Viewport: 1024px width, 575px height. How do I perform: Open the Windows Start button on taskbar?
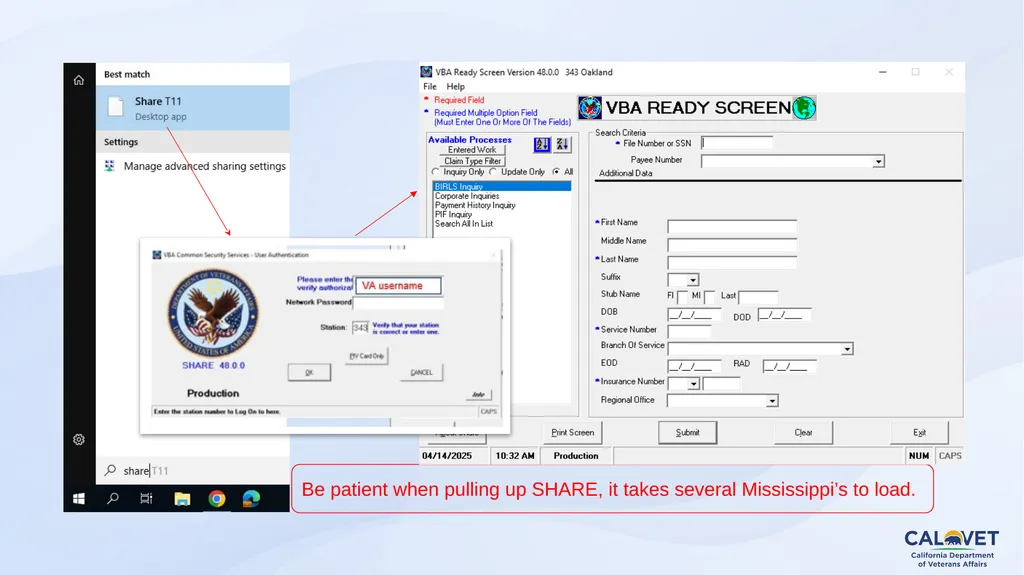79,499
